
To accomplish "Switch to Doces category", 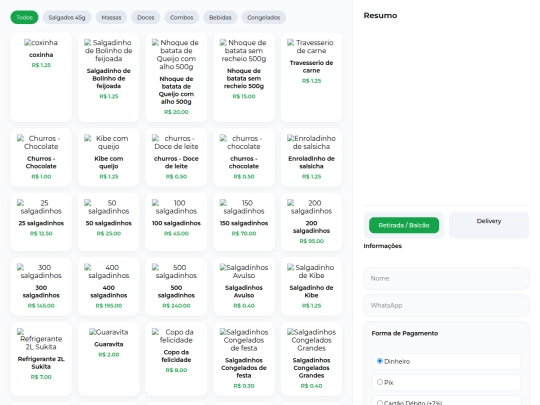I will (x=146, y=17).
